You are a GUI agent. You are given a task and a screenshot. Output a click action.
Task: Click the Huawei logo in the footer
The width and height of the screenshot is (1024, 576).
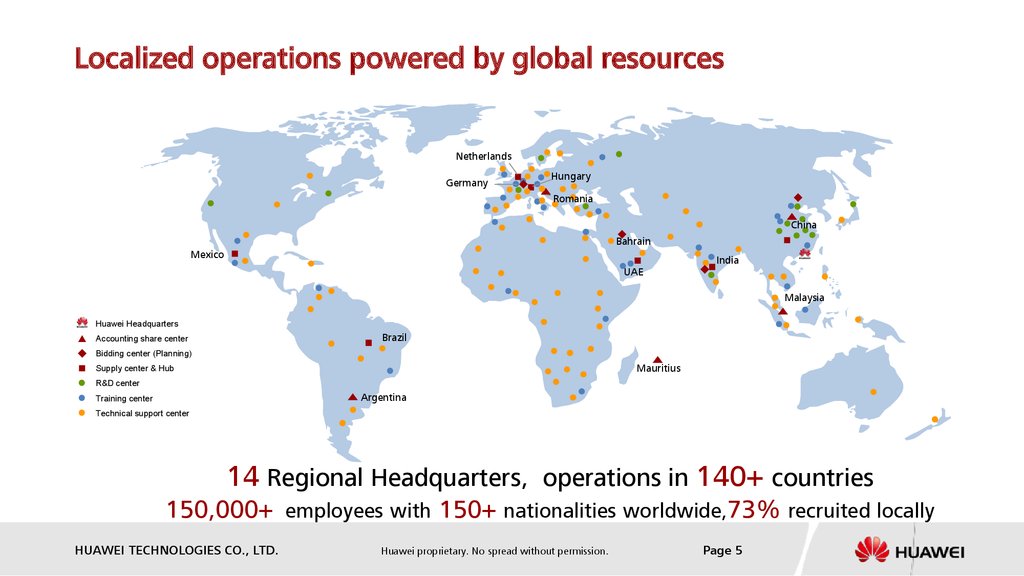coord(909,551)
